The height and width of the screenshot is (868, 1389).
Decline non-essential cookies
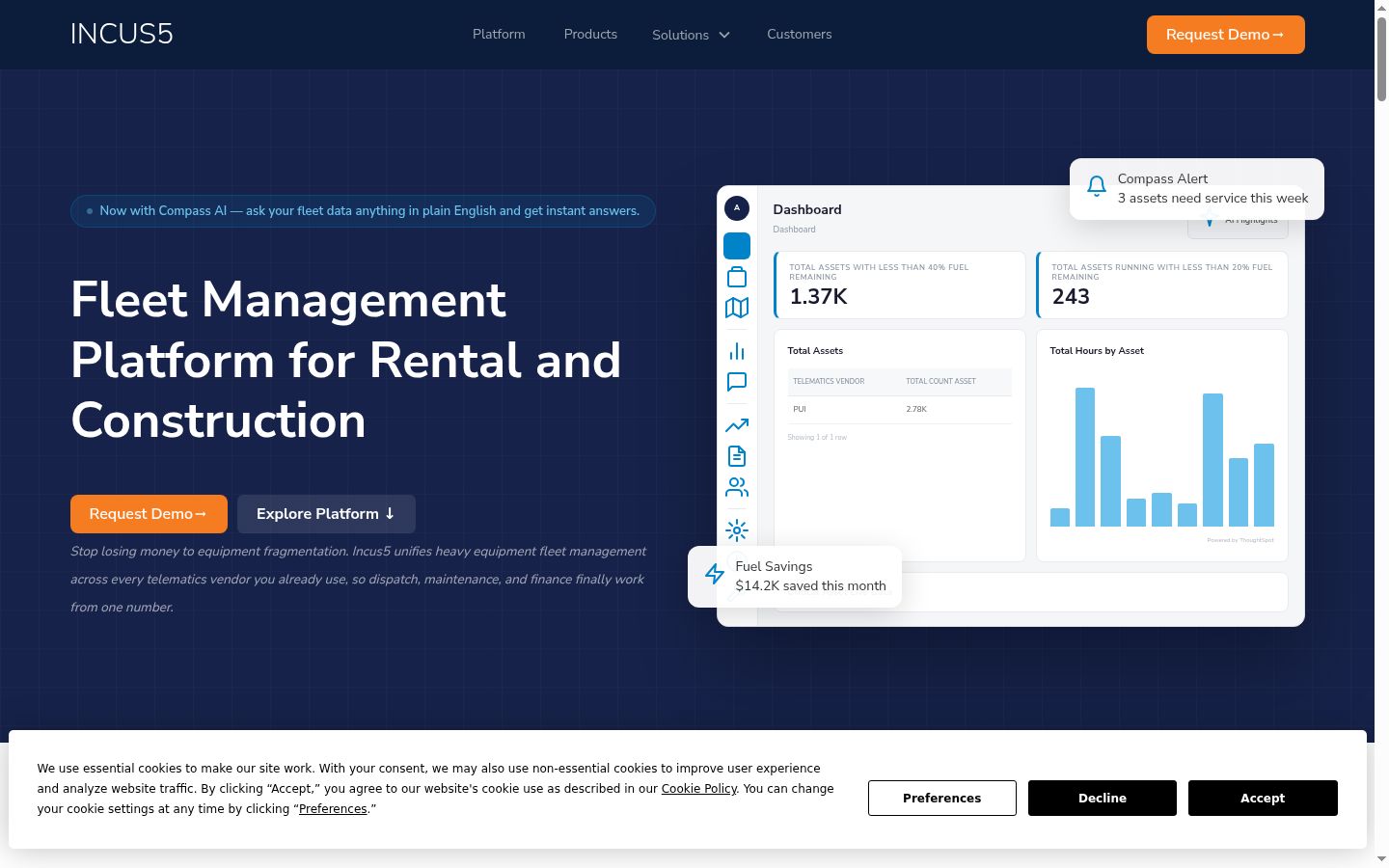click(x=1103, y=799)
